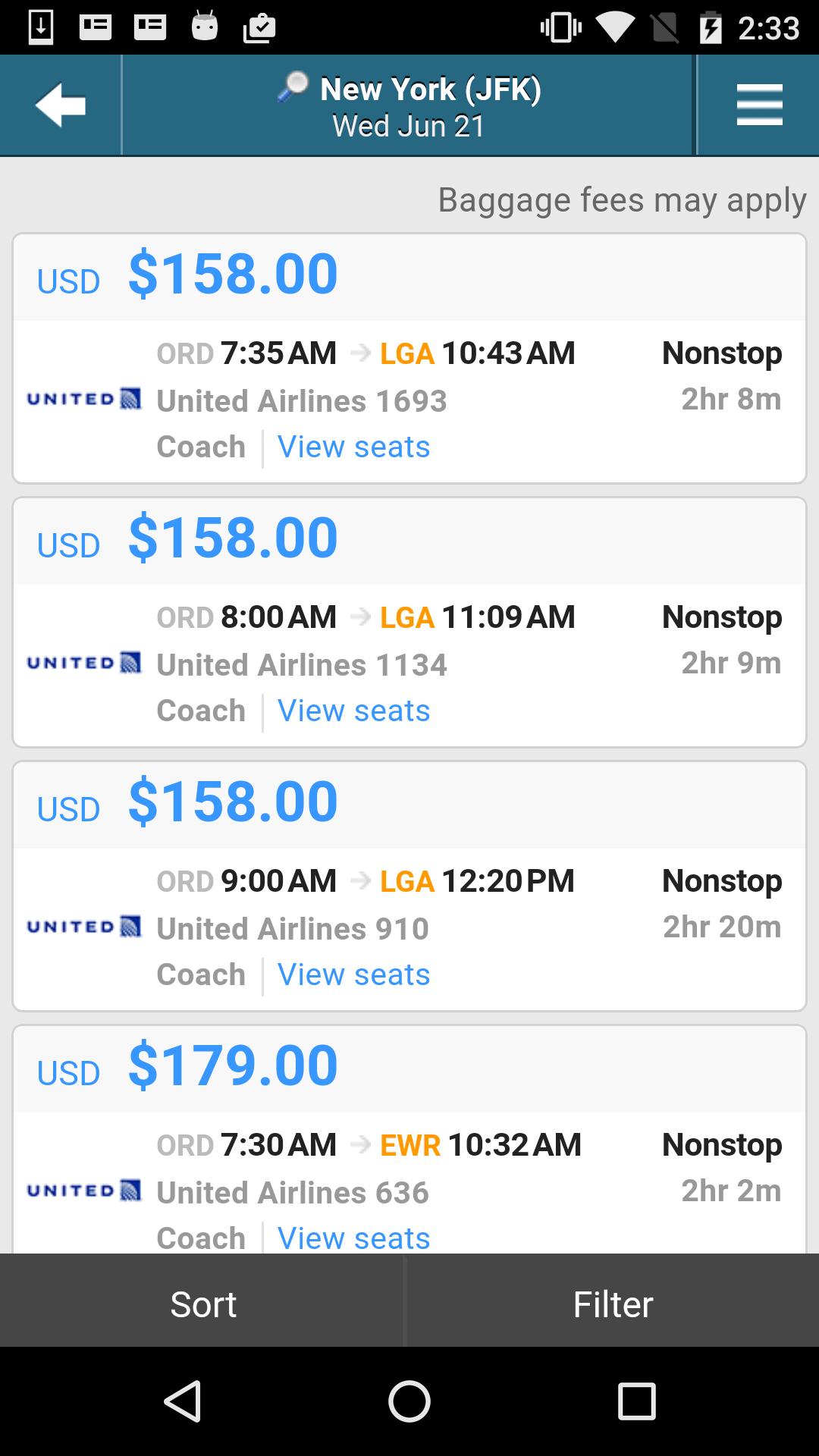View seats for United Airlines 1693
Image resolution: width=819 pixels, height=1456 pixels.
tap(353, 447)
